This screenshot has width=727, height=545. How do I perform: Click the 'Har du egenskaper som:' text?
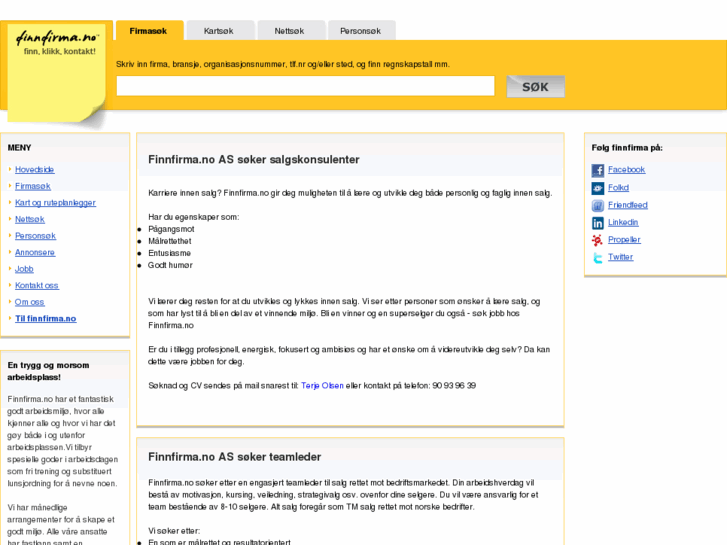click(194, 217)
